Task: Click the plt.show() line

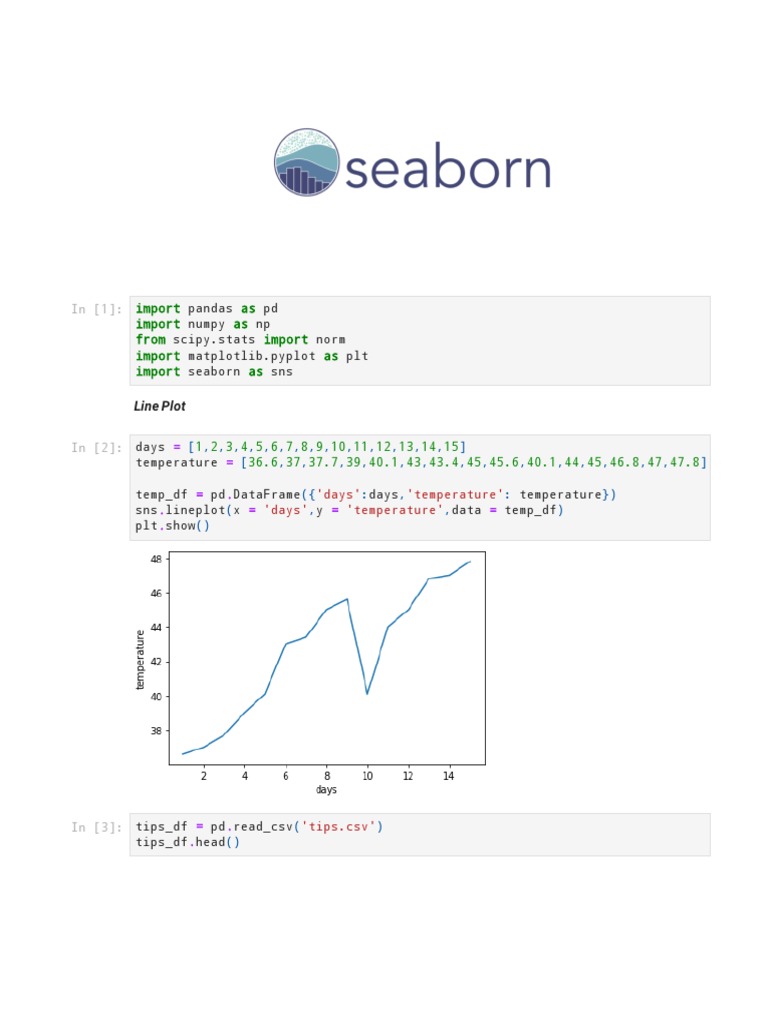Action: pyautogui.click(x=172, y=526)
